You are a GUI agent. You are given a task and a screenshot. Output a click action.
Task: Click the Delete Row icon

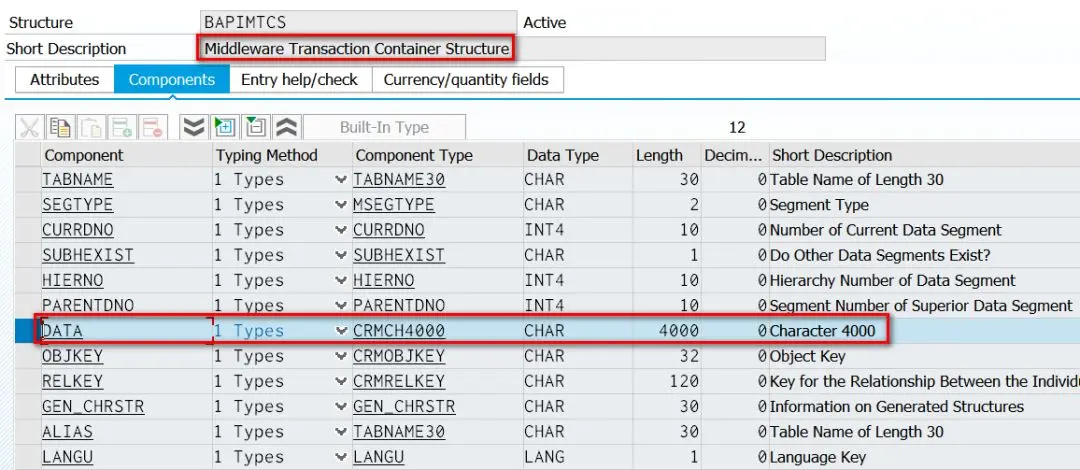point(153,127)
